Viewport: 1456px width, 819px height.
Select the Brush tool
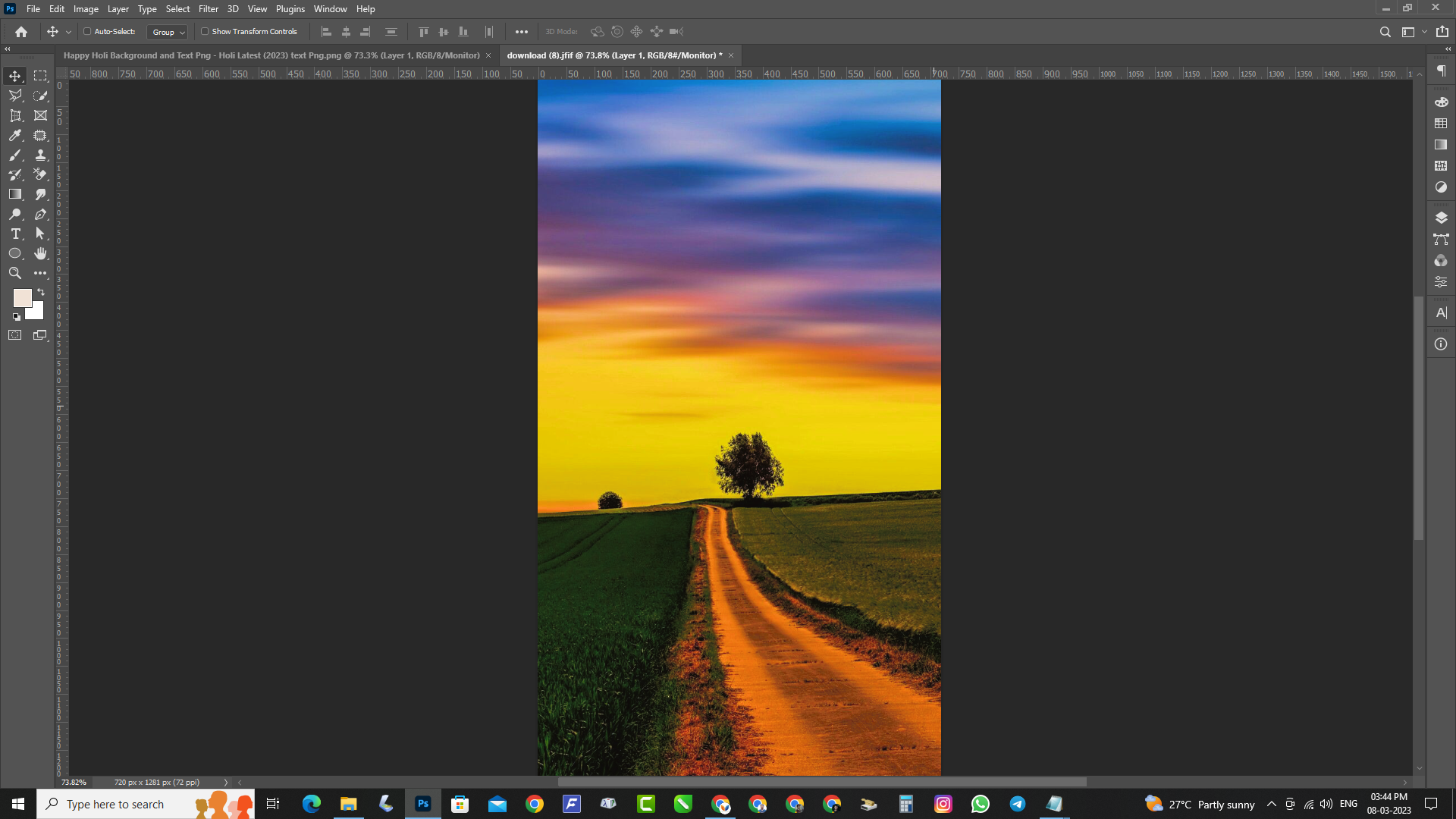pos(15,155)
